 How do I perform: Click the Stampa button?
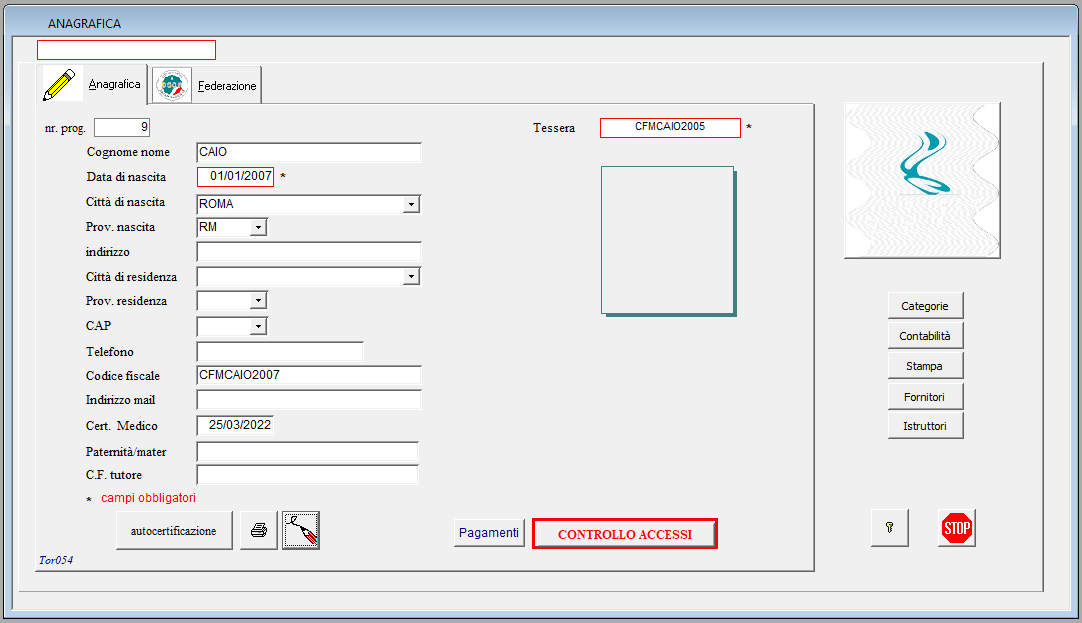[925, 366]
